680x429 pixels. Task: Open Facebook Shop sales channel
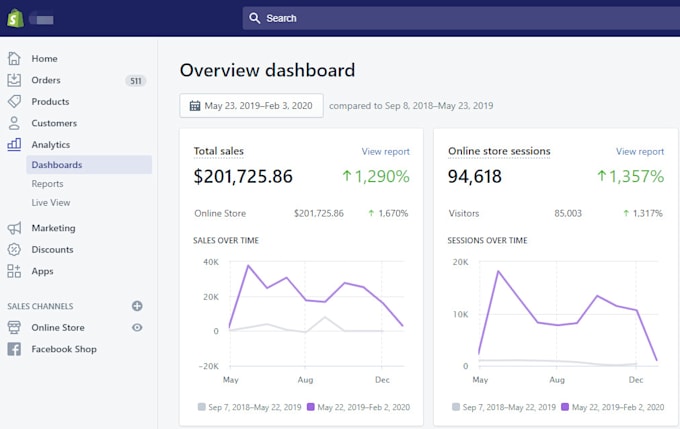(64, 349)
